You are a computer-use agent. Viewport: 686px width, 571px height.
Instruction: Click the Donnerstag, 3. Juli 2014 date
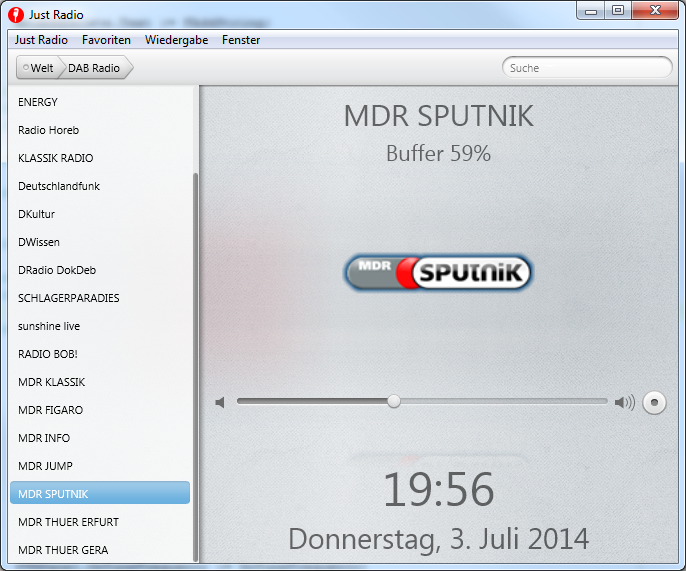coord(438,539)
